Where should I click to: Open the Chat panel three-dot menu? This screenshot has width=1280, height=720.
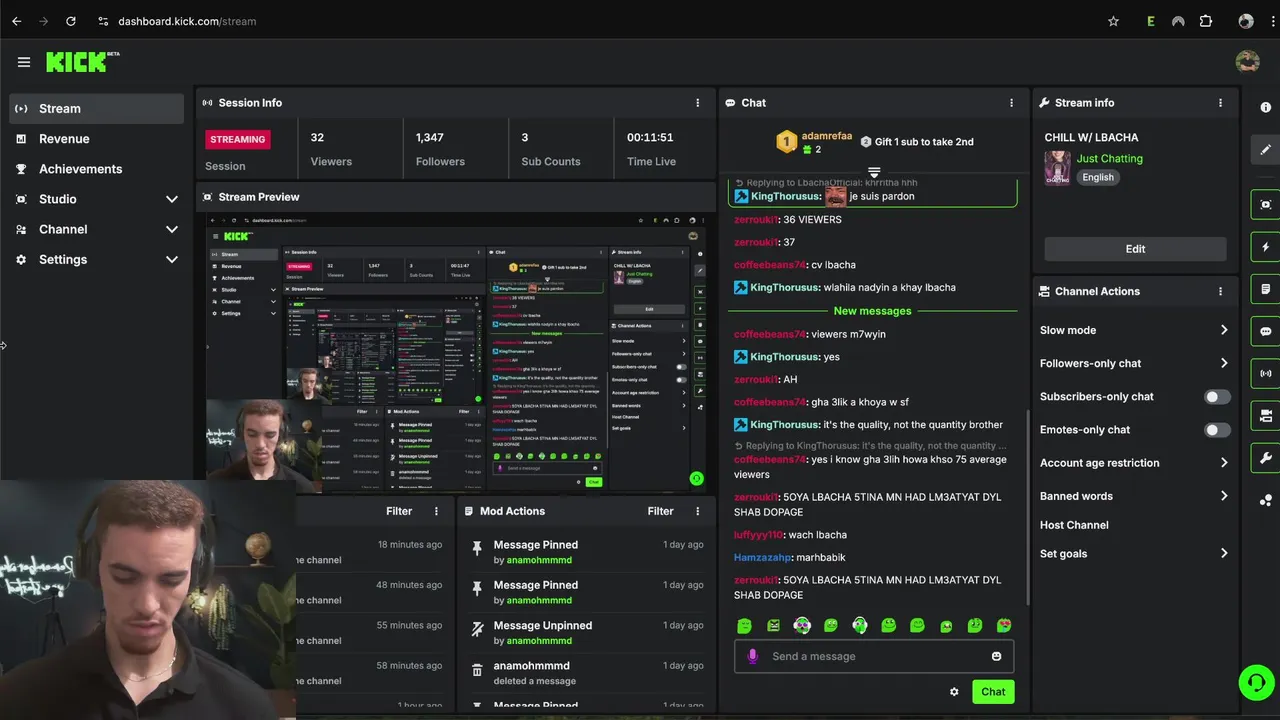tap(1011, 103)
